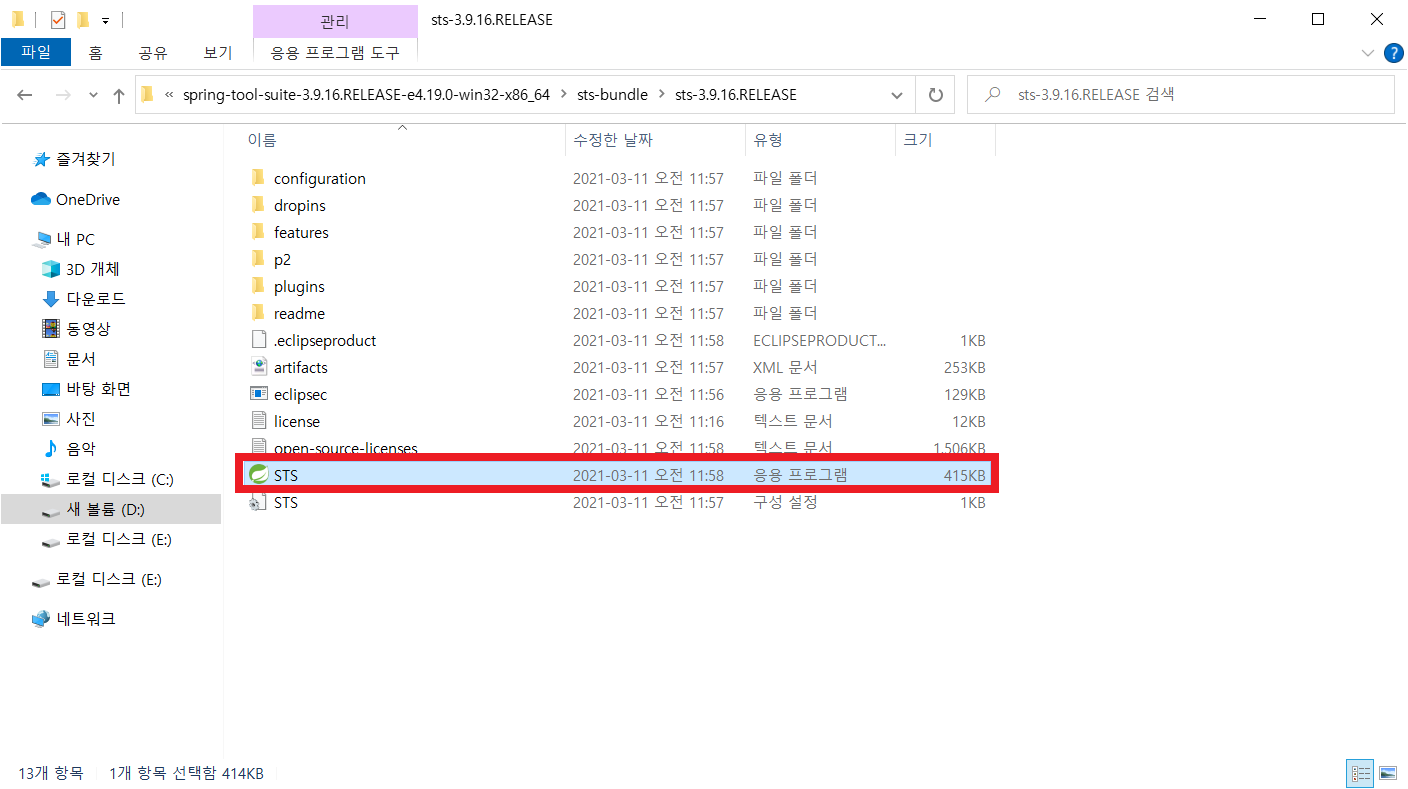This screenshot has width=1408, height=789.
Task: Select the open-source-licenses file name
Action: [x=346, y=448]
